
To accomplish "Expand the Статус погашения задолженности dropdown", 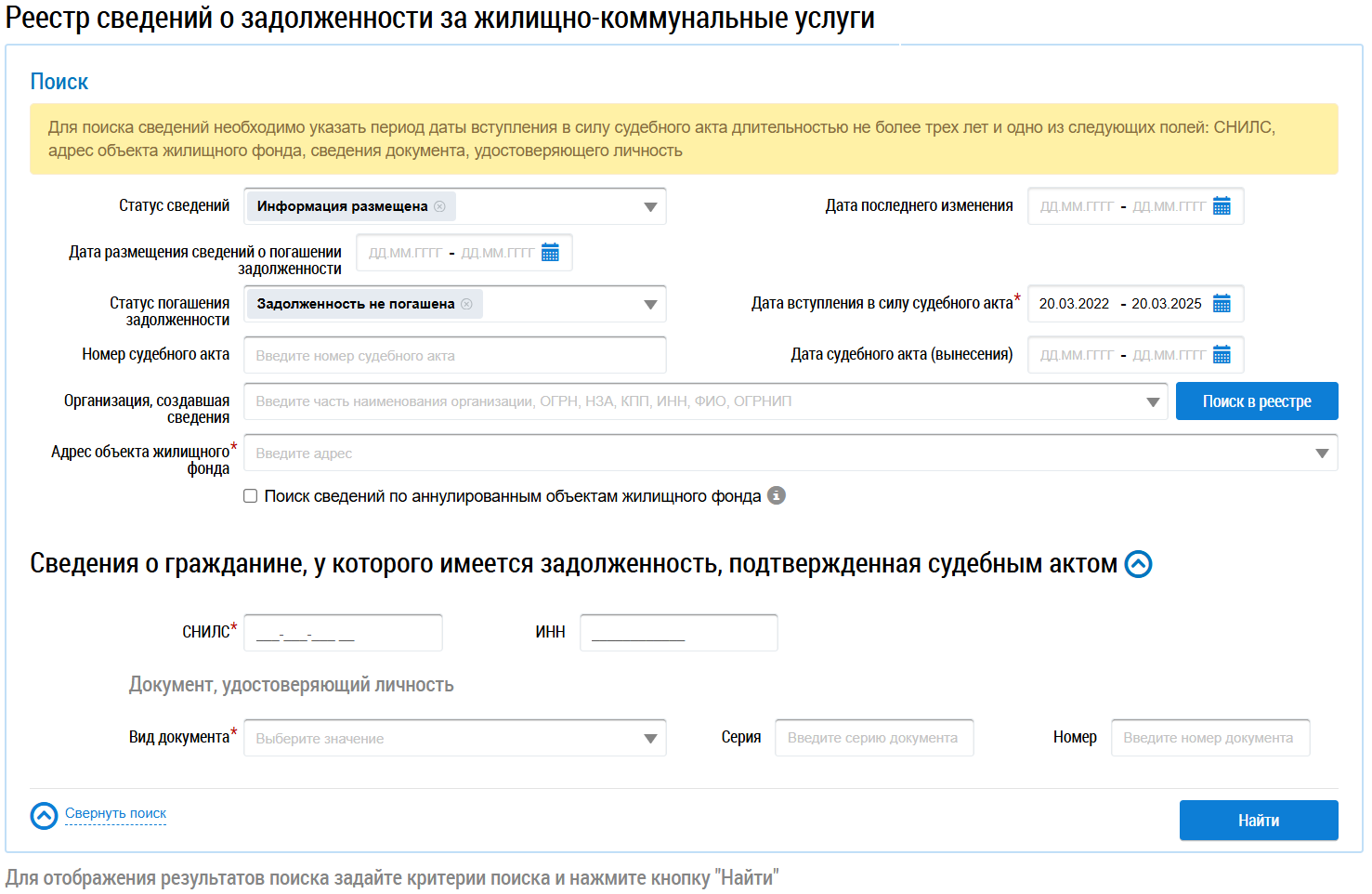I will (x=650, y=305).
